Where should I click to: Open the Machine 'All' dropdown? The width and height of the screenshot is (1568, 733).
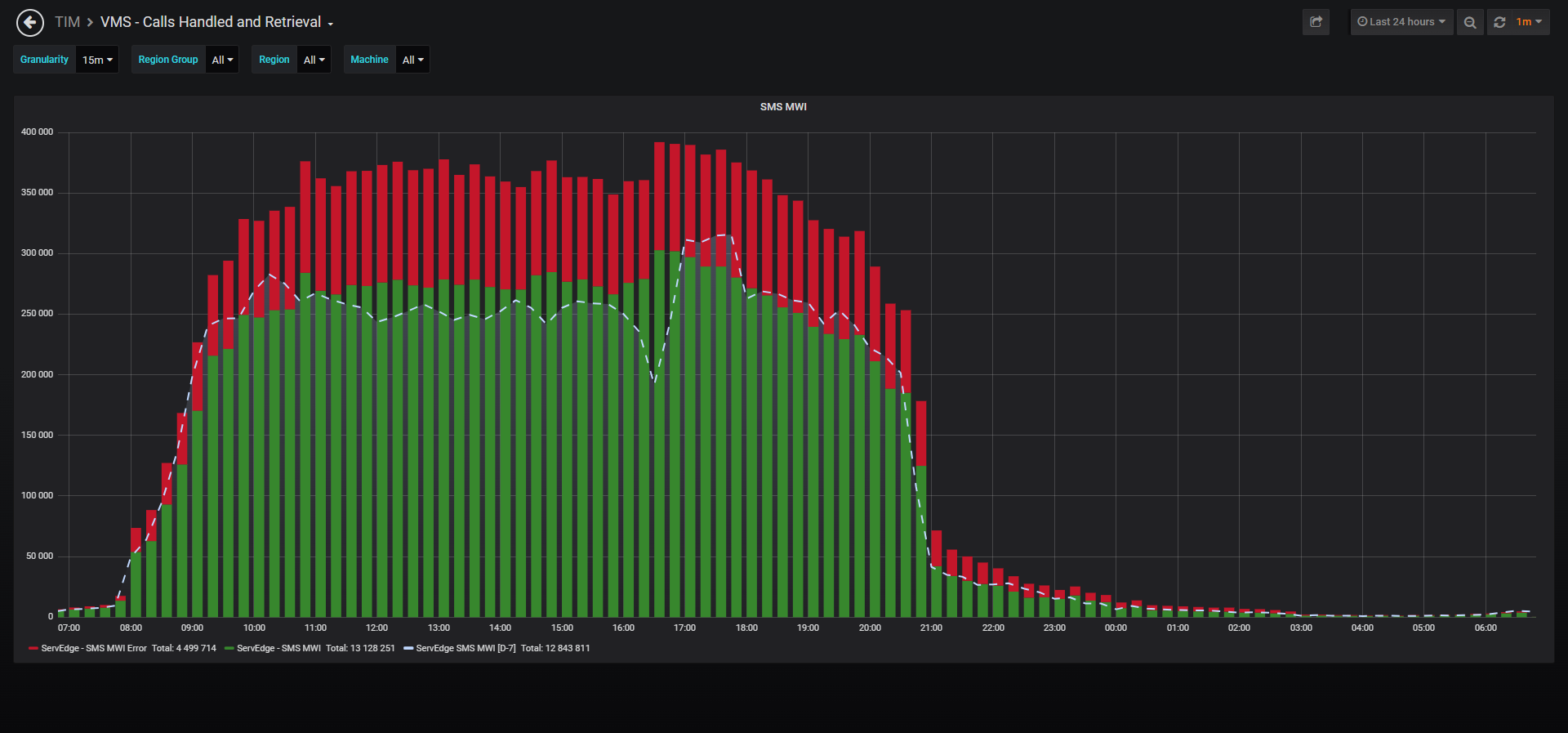click(412, 60)
